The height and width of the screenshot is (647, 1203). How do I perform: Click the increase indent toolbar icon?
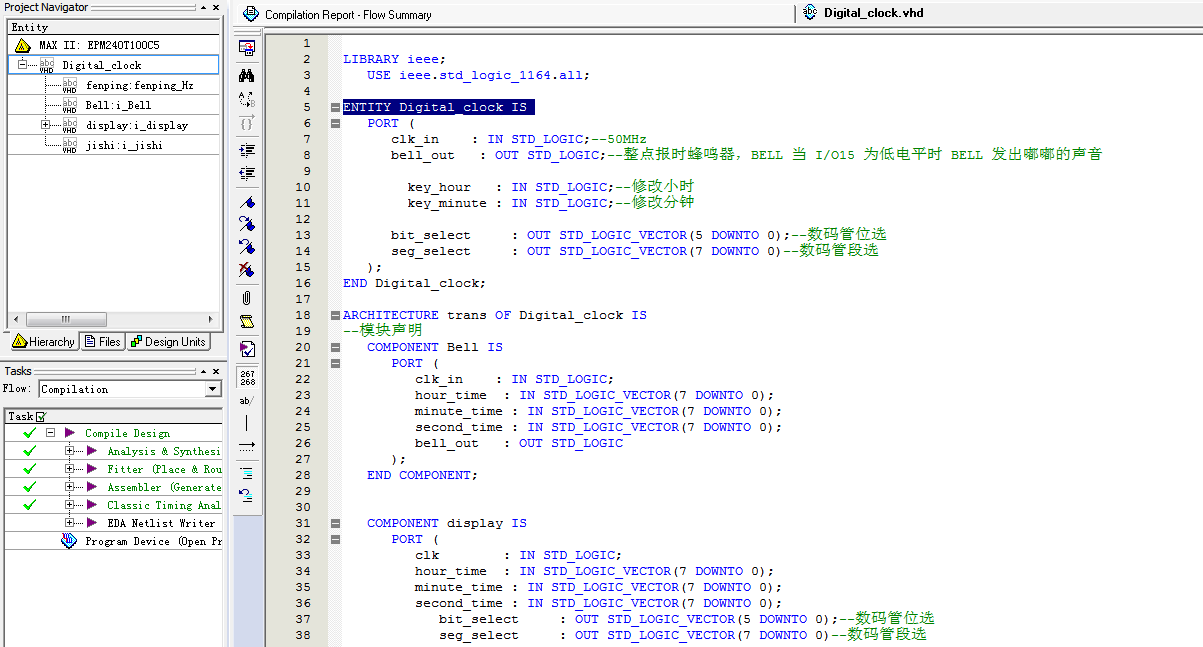[247, 150]
